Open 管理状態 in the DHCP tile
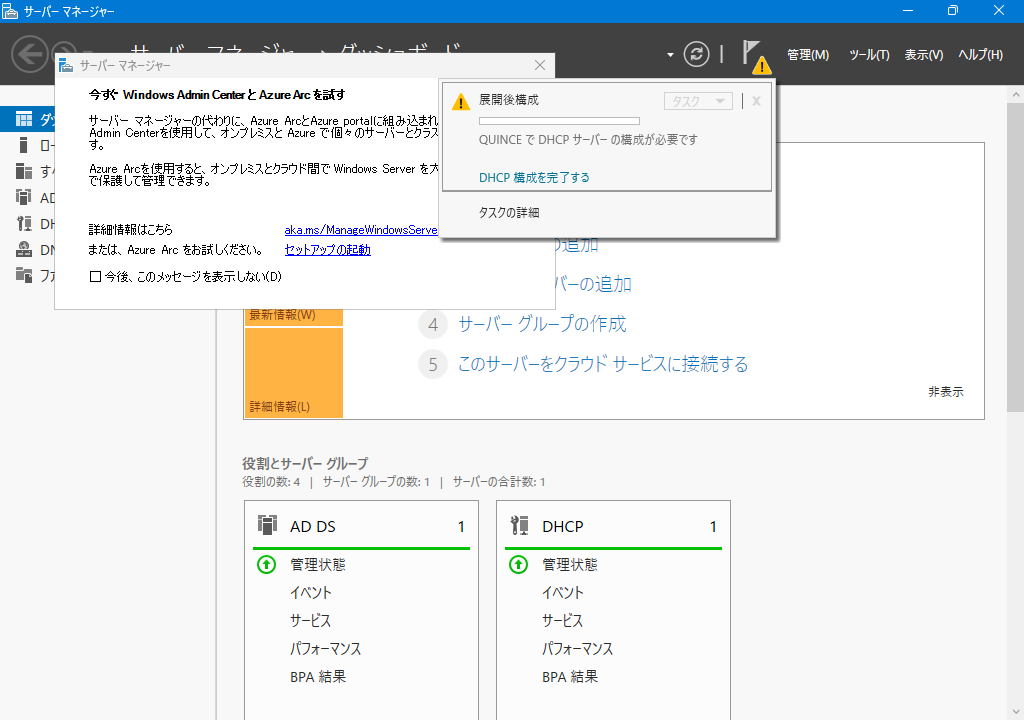This screenshot has height=720, width=1024. click(x=570, y=565)
